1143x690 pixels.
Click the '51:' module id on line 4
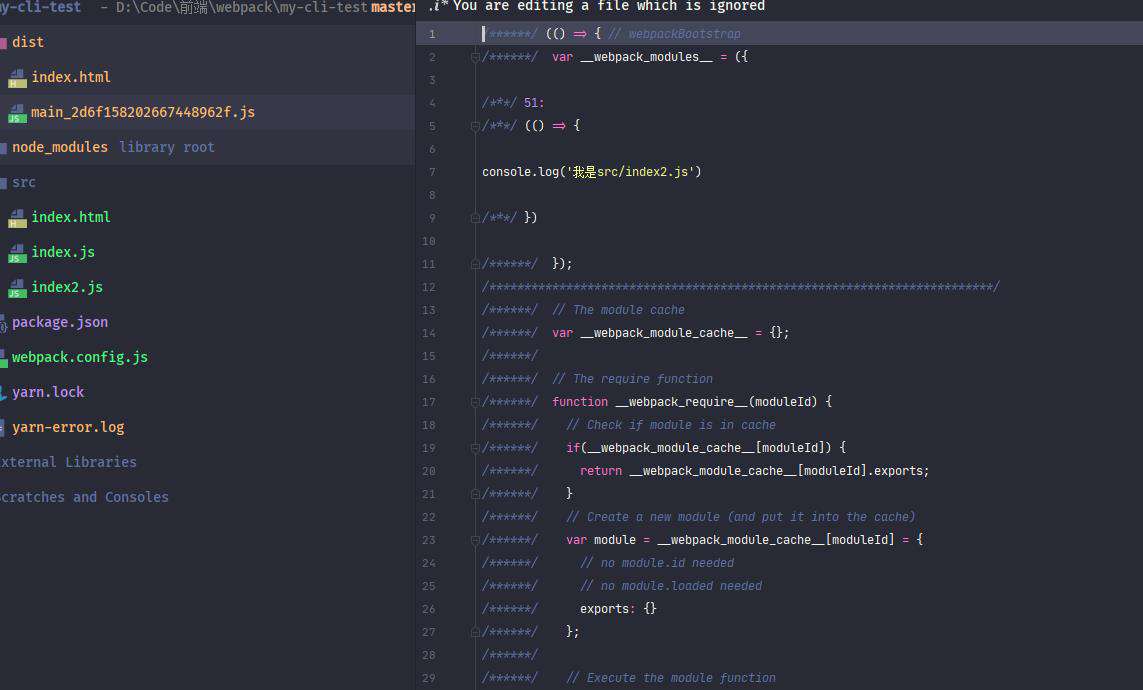tap(534, 103)
